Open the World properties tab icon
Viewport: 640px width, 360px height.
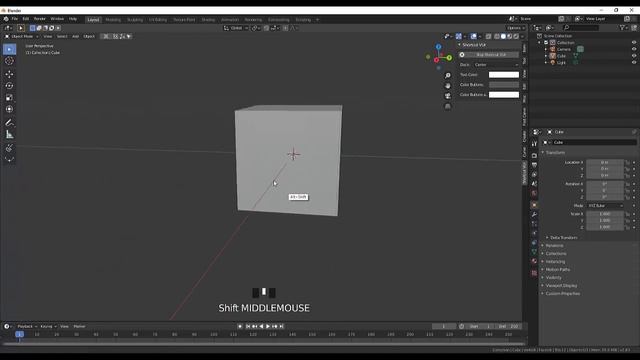pyautogui.click(x=534, y=193)
